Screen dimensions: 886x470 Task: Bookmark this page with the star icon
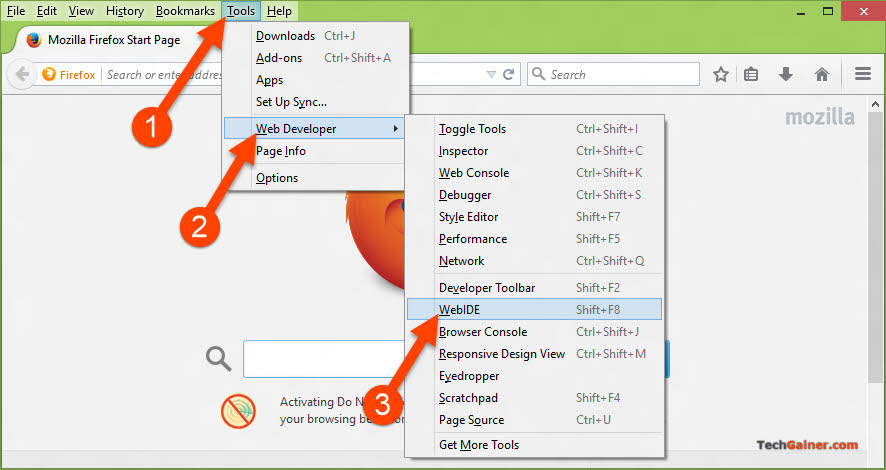pyautogui.click(x=720, y=74)
